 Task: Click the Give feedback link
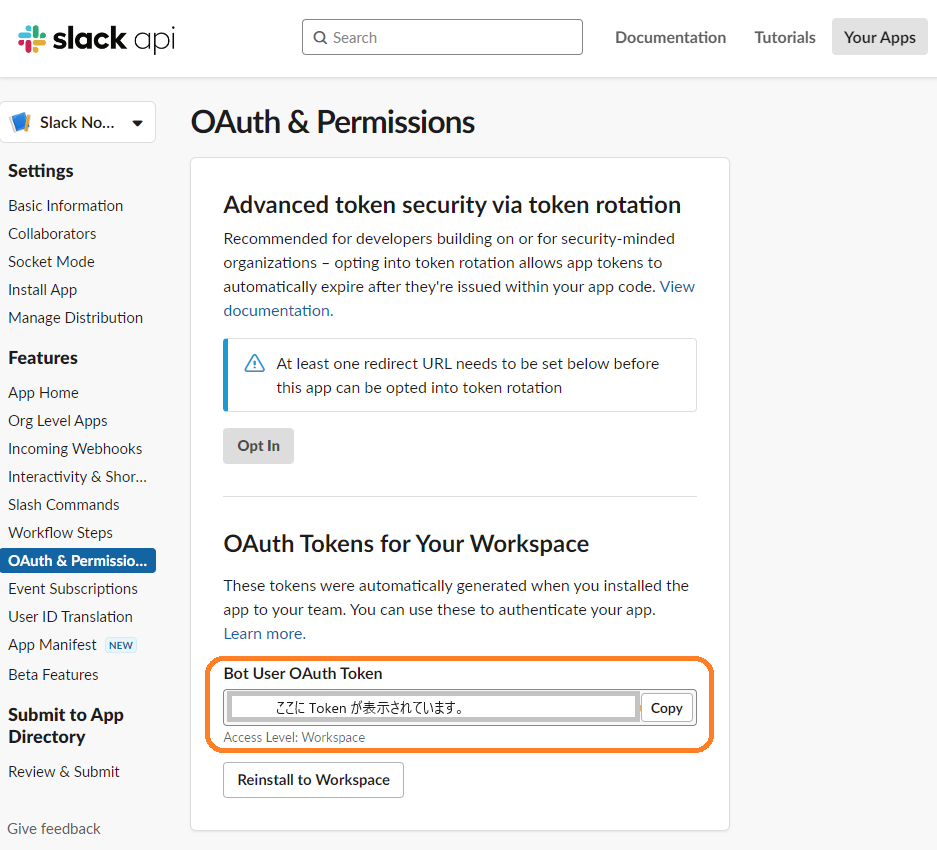[x=54, y=829]
